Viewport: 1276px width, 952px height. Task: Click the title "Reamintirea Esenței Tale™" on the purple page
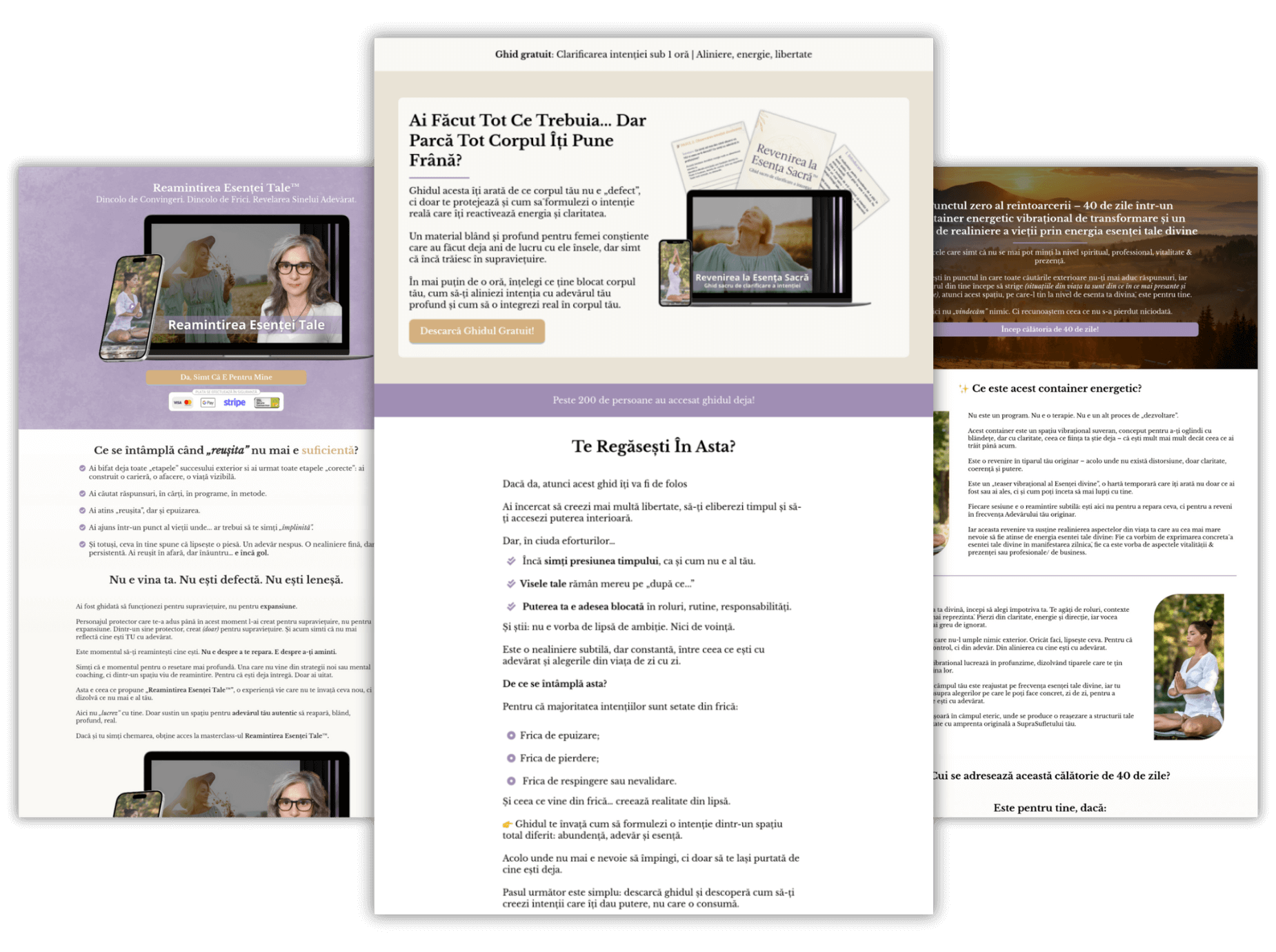pos(226,188)
